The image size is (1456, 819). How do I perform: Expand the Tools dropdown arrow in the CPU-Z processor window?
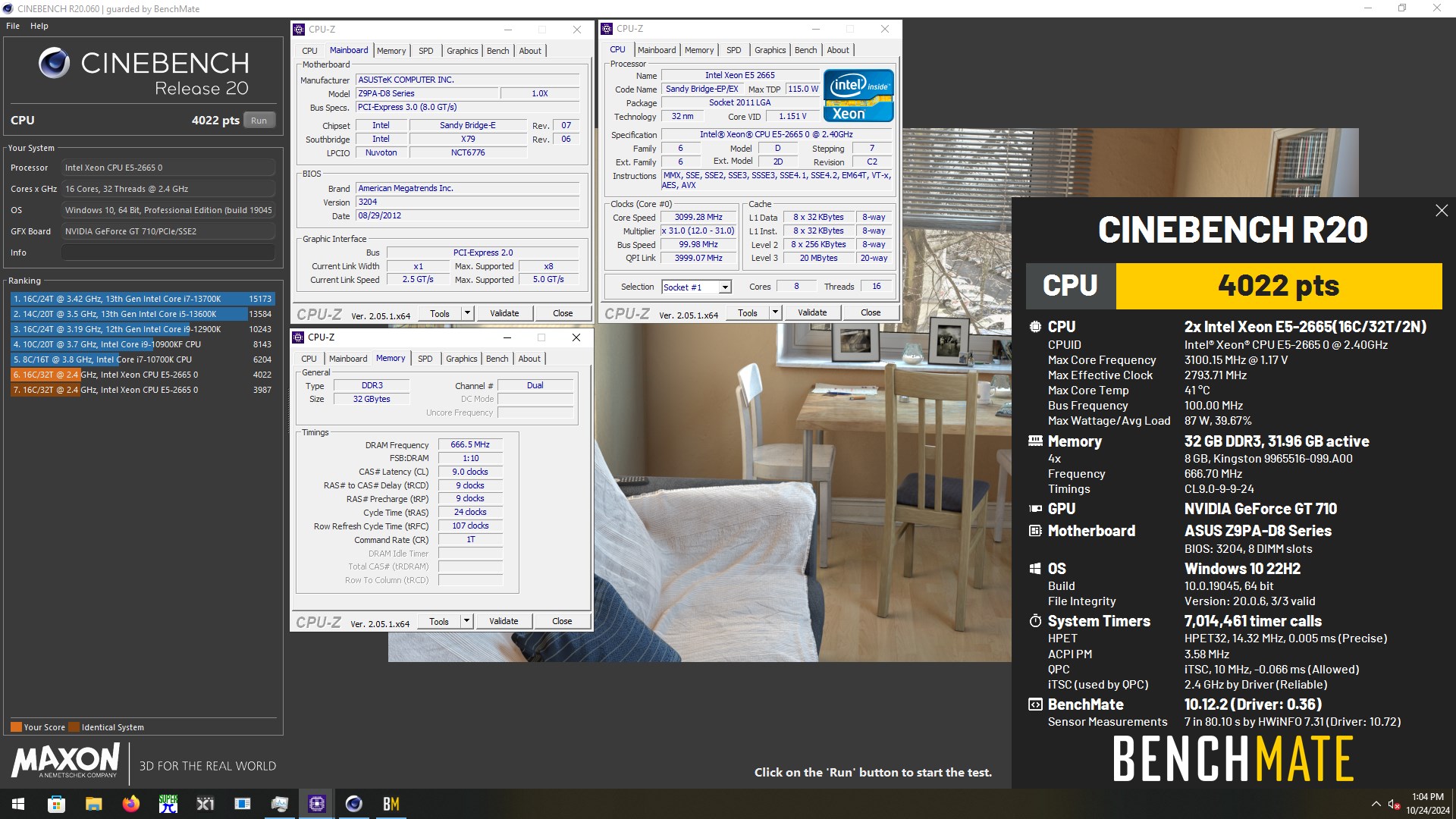[775, 312]
